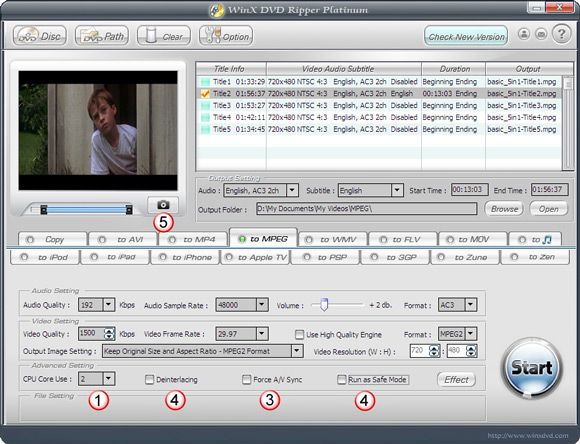The image size is (580, 444).
Task: Tick the Title3 checkbox
Action: tap(205, 105)
